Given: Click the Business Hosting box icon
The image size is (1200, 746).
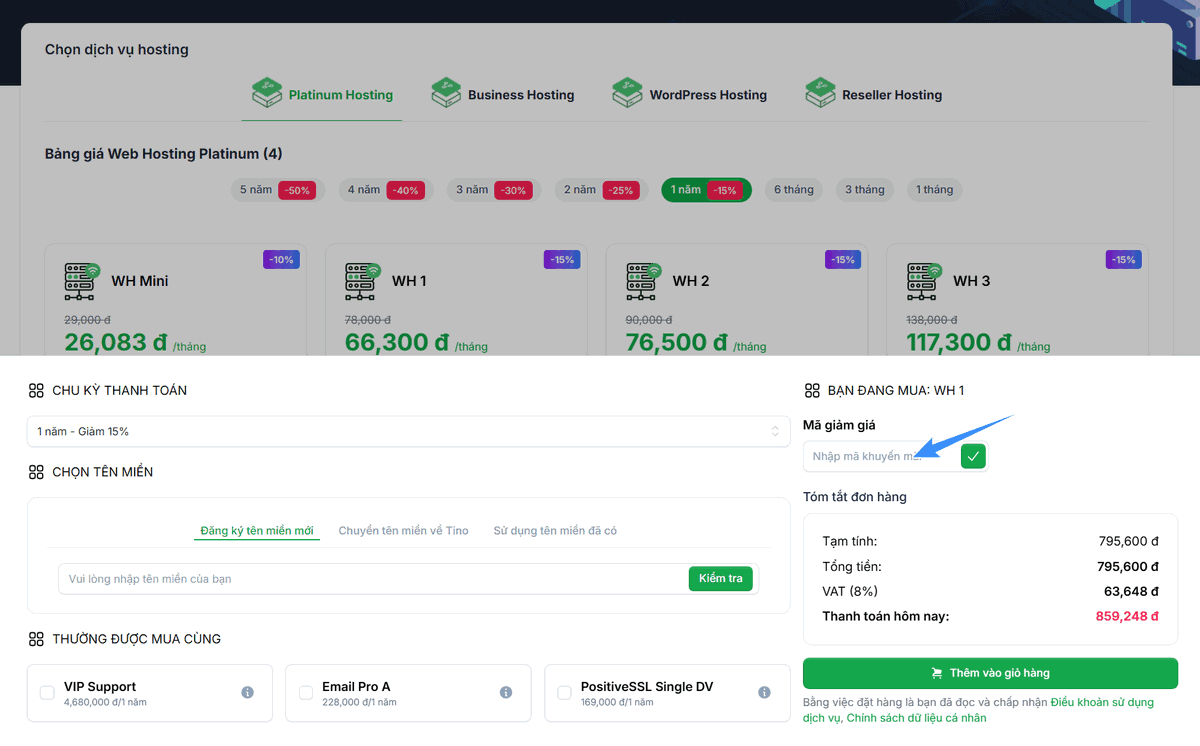Looking at the screenshot, I should pos(446,94).
